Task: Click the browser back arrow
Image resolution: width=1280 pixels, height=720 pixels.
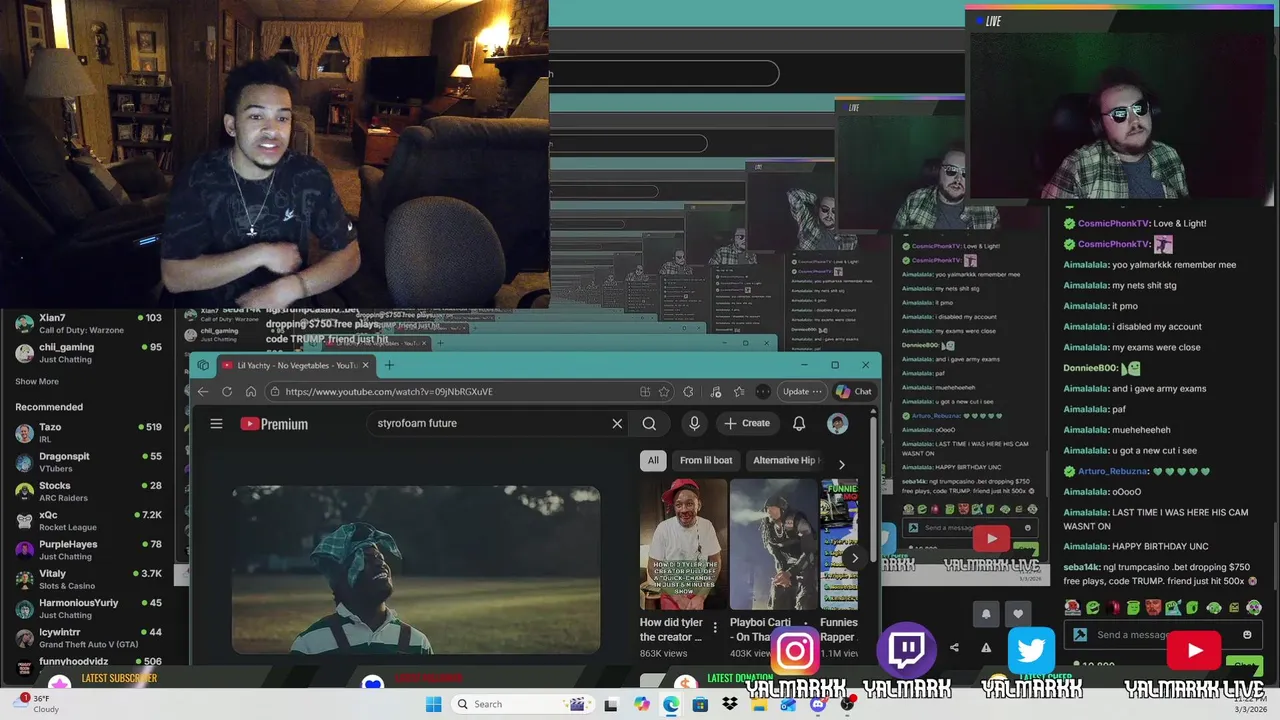Action: pos(203,392)
